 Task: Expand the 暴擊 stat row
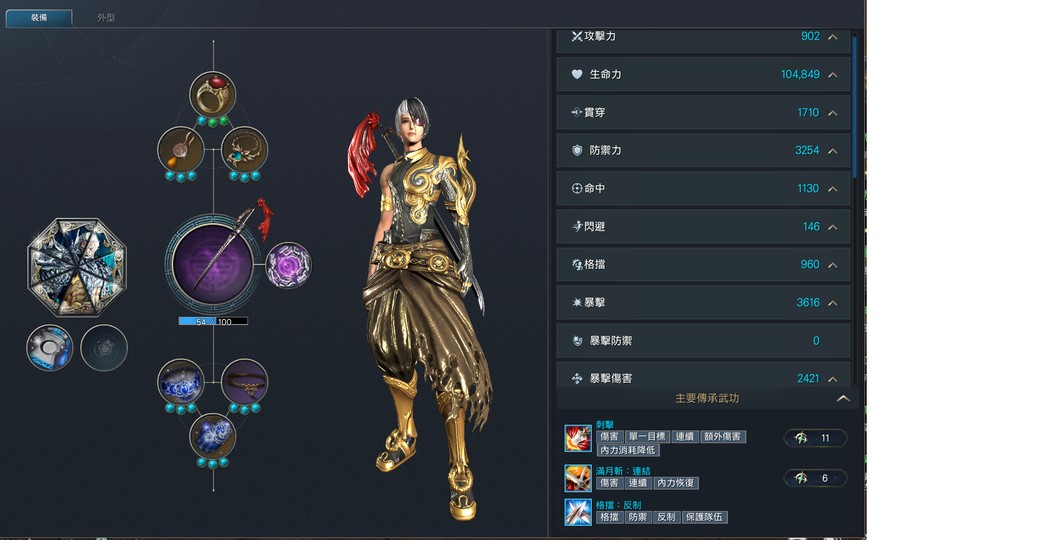[x=832, y=303]
